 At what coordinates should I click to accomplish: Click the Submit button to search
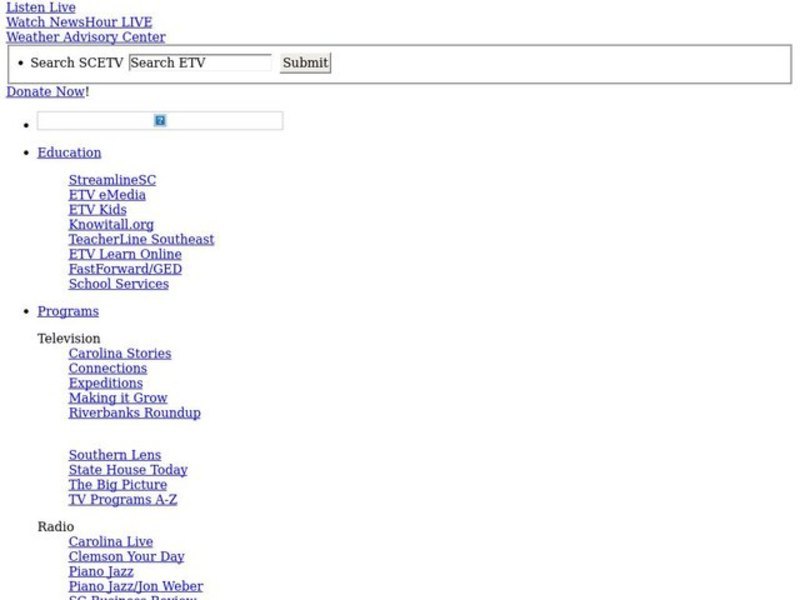pyautogui.click(x=304, y=63)
